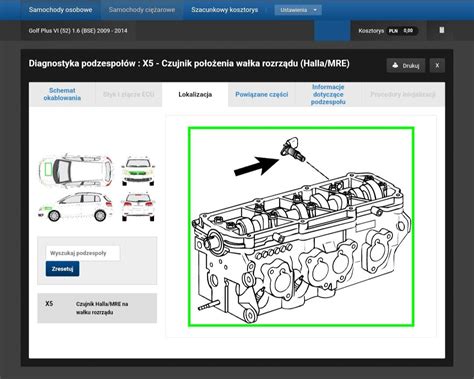Click the Zresetuj button

pyautogui.click(x=62, y=269)
